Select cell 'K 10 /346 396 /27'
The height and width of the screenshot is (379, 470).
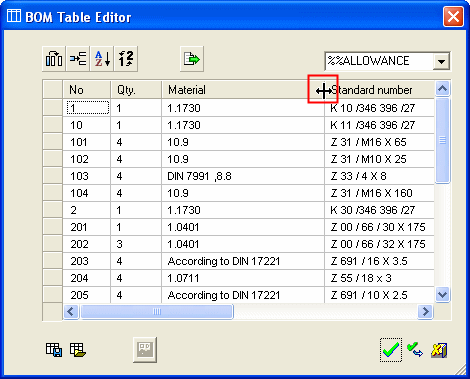(379, 108)
